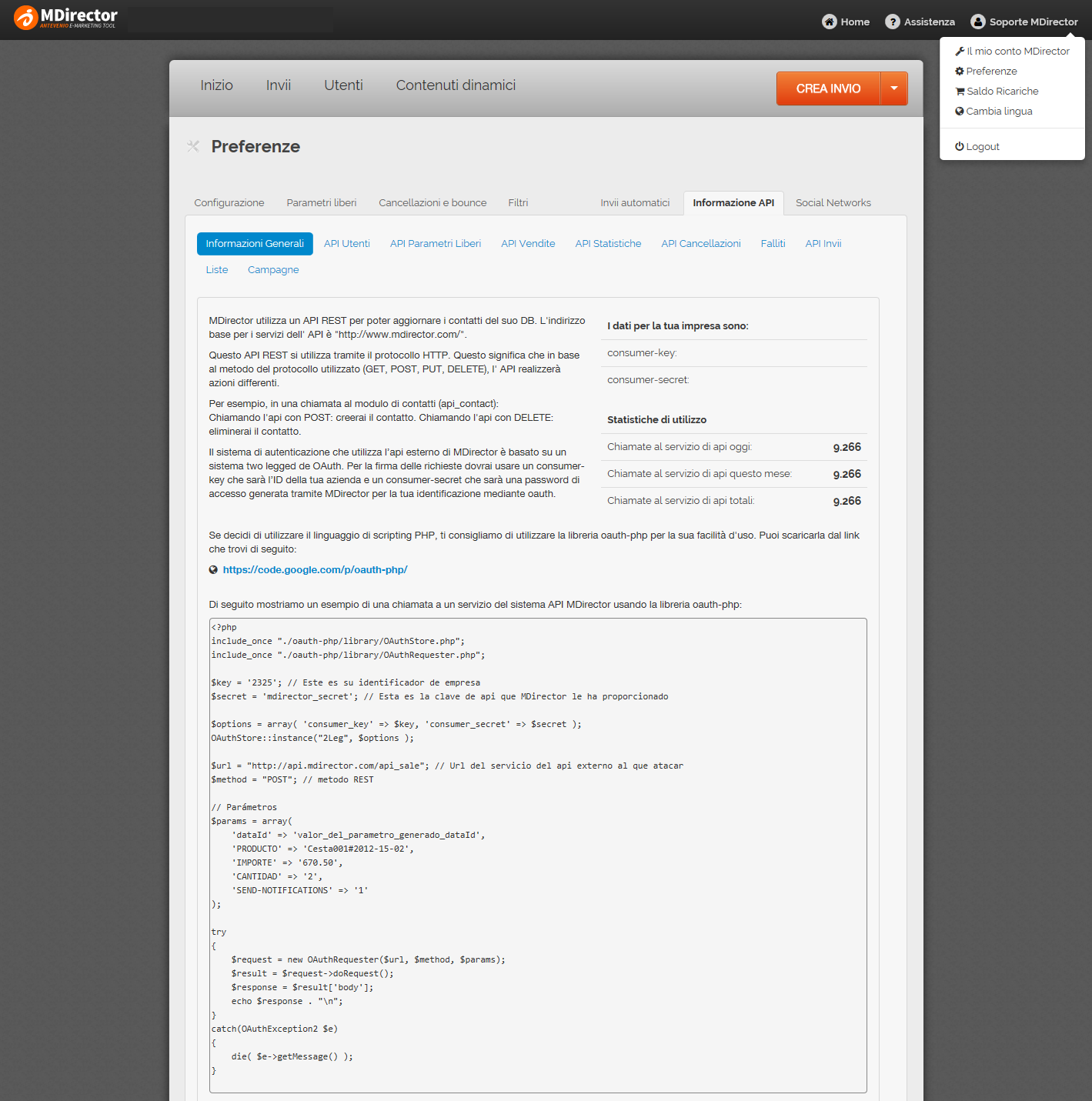Open the Campagne sub-tab
Screen dimensions: 1092x1101
click(x=273, y=270)
